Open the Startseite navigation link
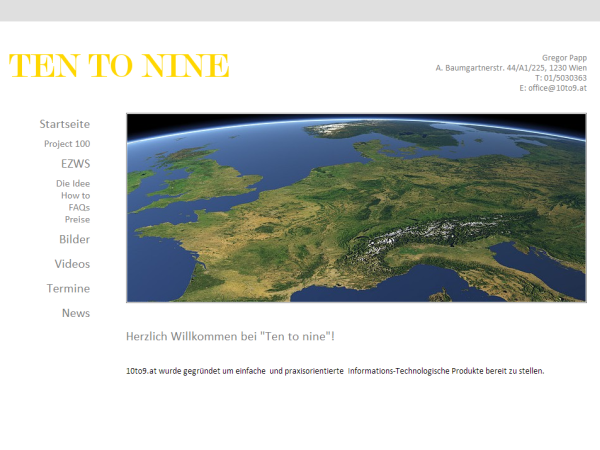This screenshot has width=600, height=450. pos(65,124)
